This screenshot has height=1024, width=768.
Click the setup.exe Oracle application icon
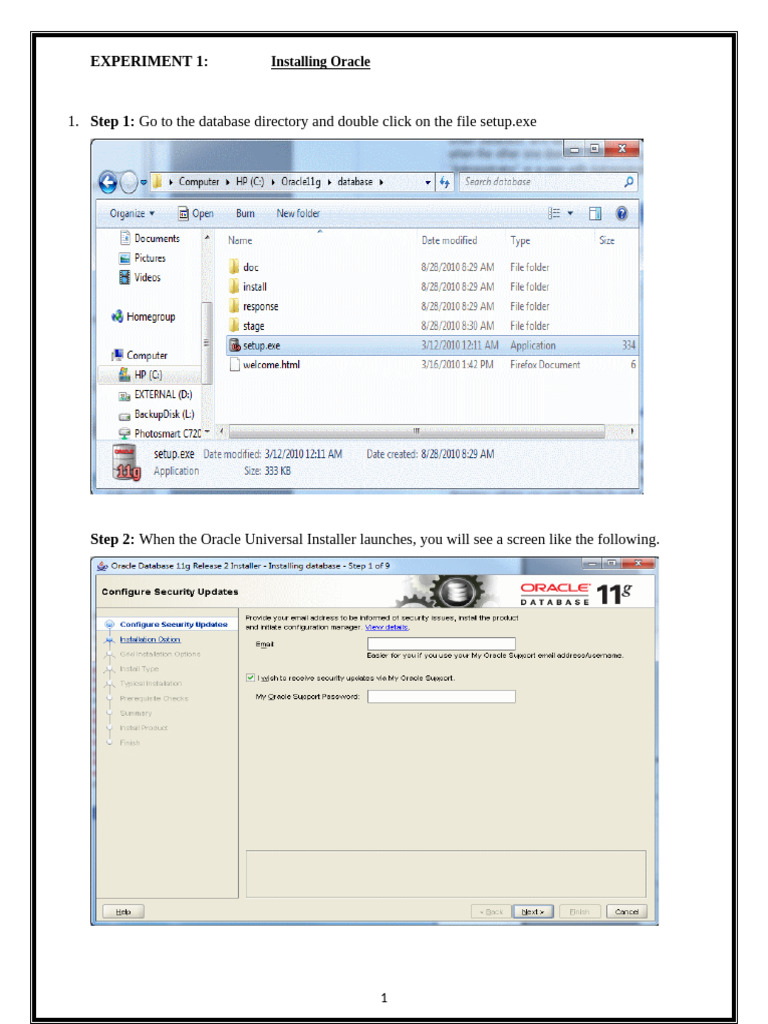coord(234,345)
